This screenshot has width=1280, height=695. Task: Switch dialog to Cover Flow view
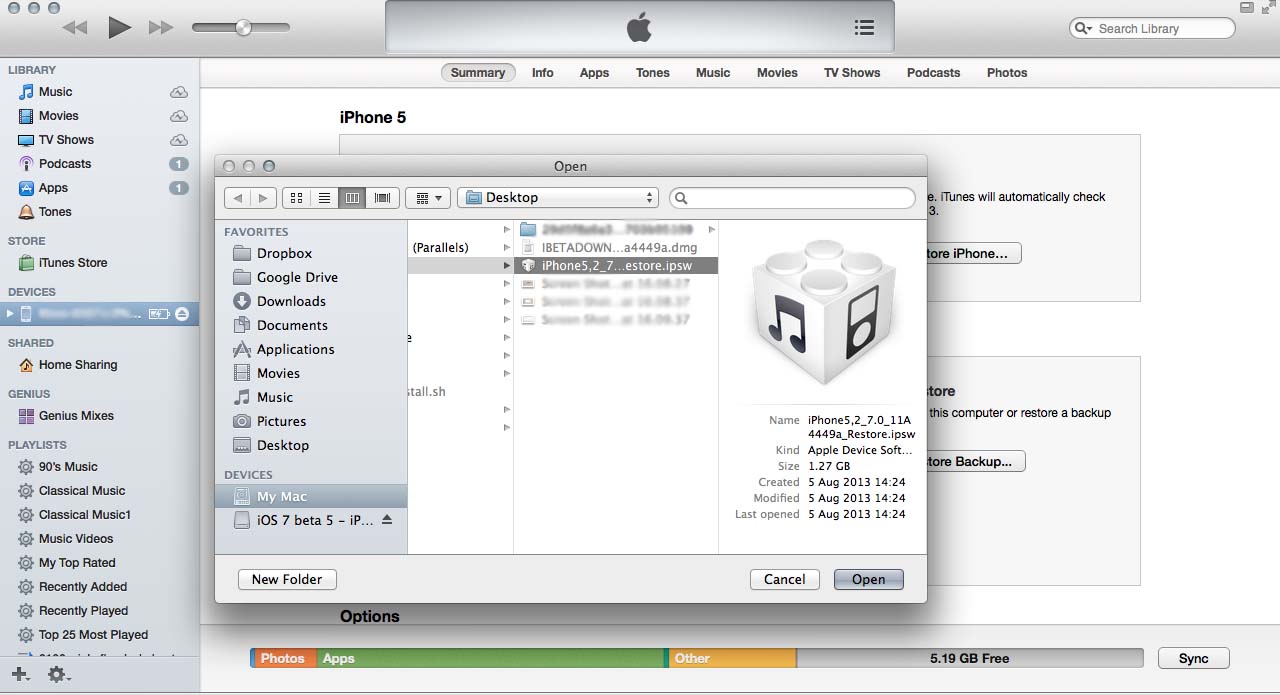382,198
